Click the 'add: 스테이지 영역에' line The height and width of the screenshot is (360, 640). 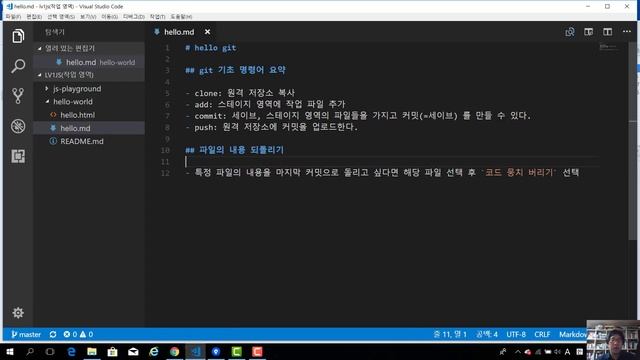(265, 104)
